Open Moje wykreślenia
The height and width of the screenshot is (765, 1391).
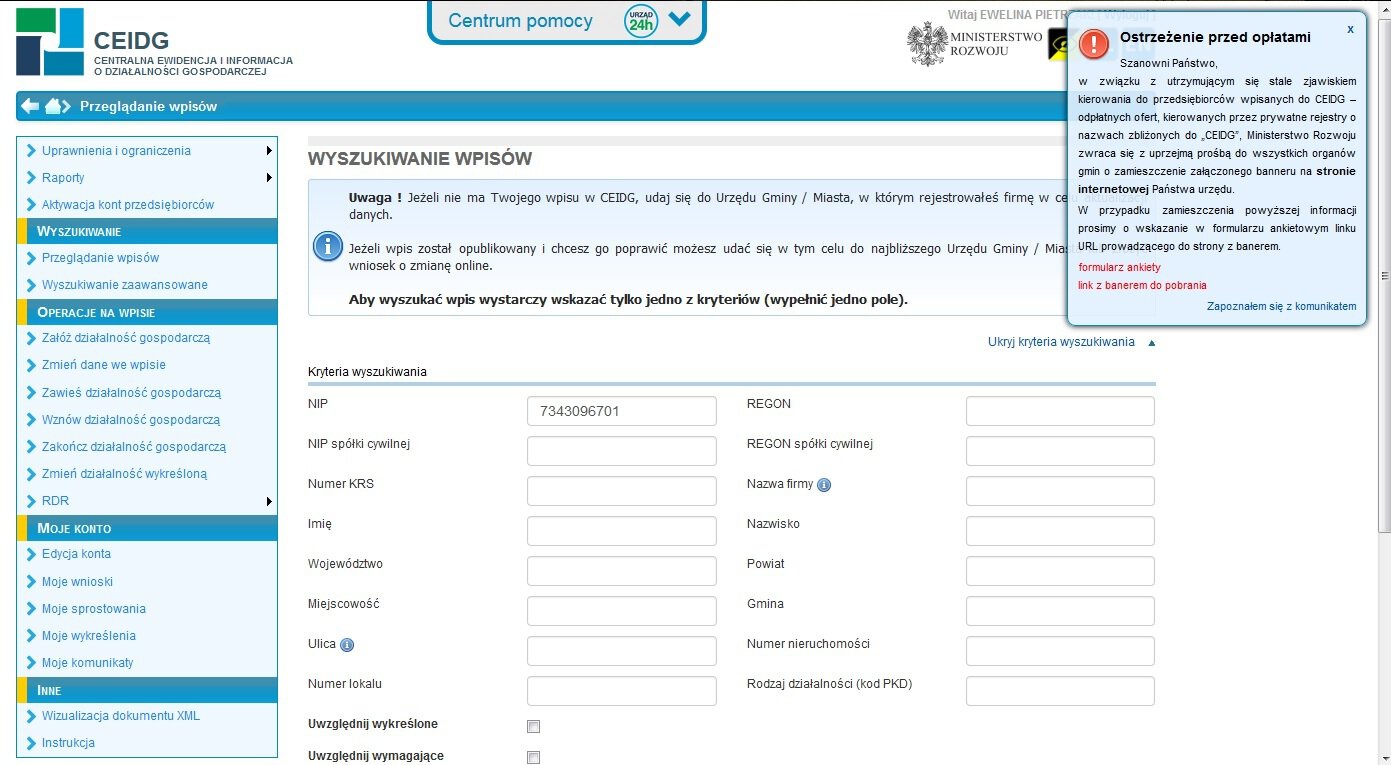[x=89, y=636]
